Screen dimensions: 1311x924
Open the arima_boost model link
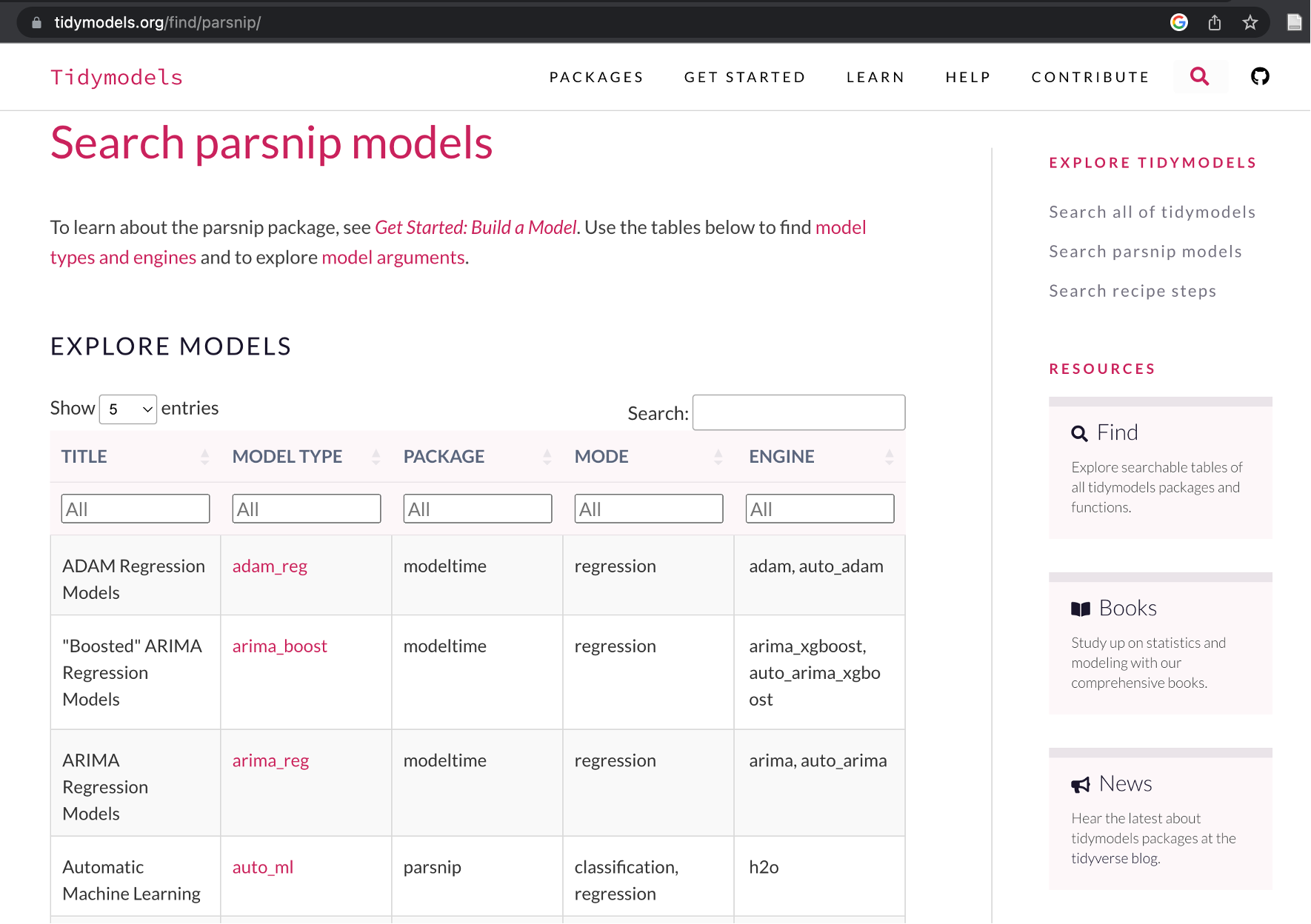280,646
